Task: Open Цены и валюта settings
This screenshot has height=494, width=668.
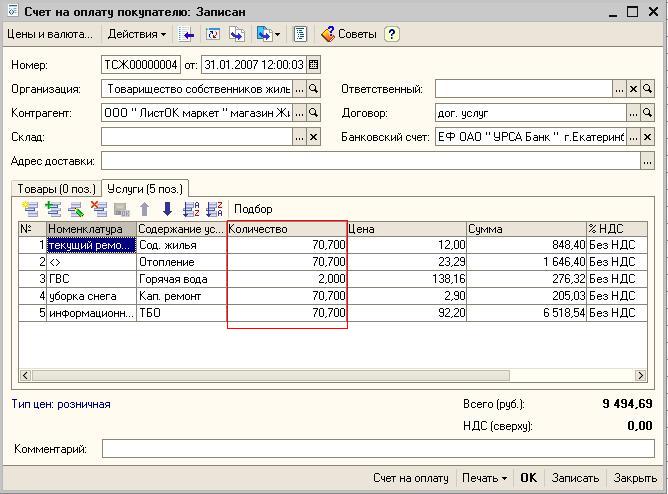Action: 49,34
